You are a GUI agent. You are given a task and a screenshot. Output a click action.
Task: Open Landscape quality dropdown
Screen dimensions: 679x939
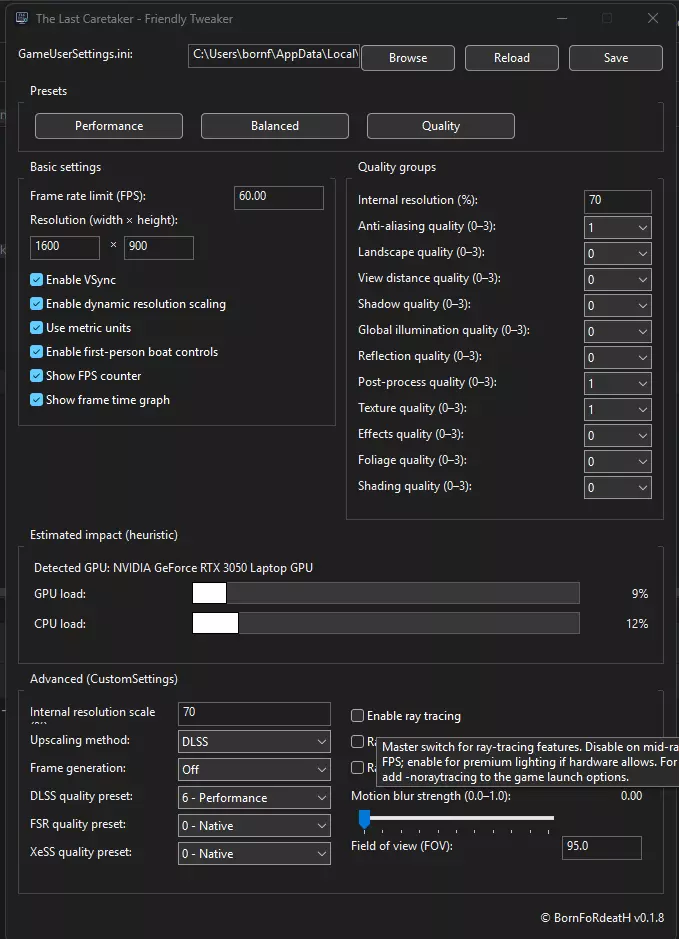coord(617,253)
